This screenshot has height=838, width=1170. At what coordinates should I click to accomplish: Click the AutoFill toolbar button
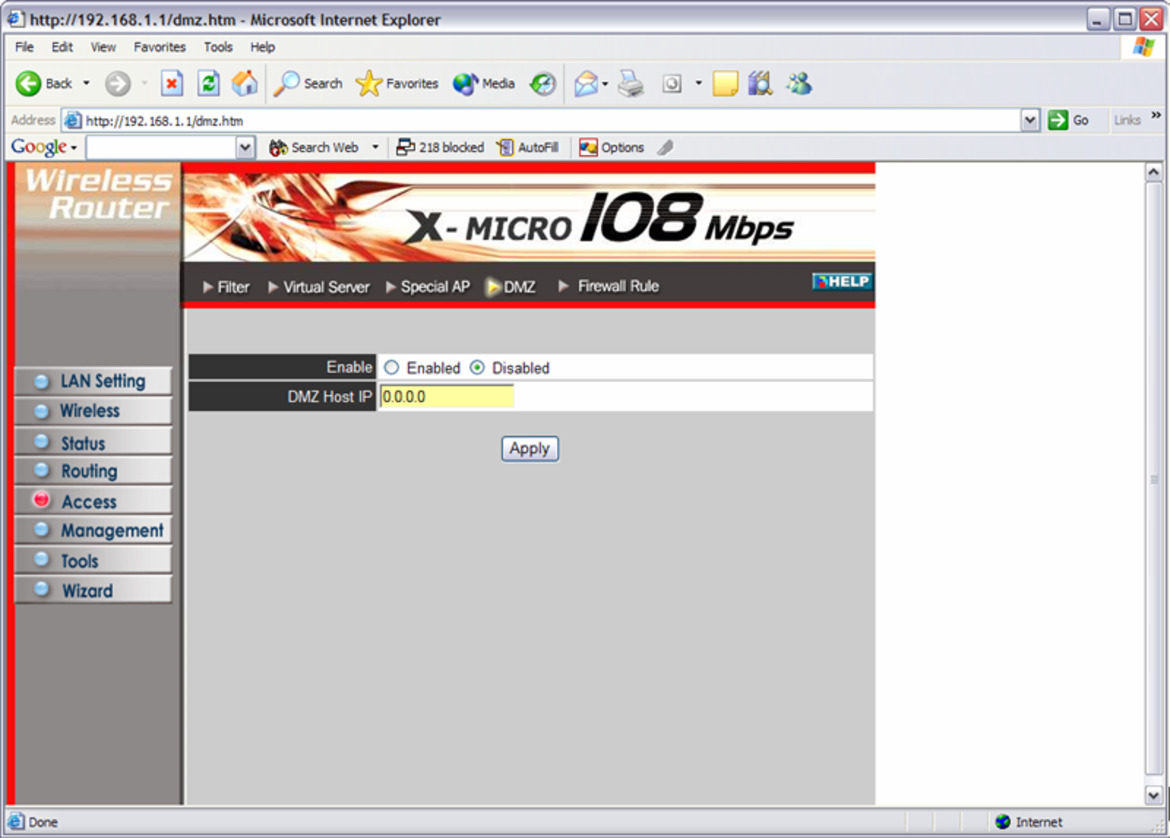click(x=528, y=148)
